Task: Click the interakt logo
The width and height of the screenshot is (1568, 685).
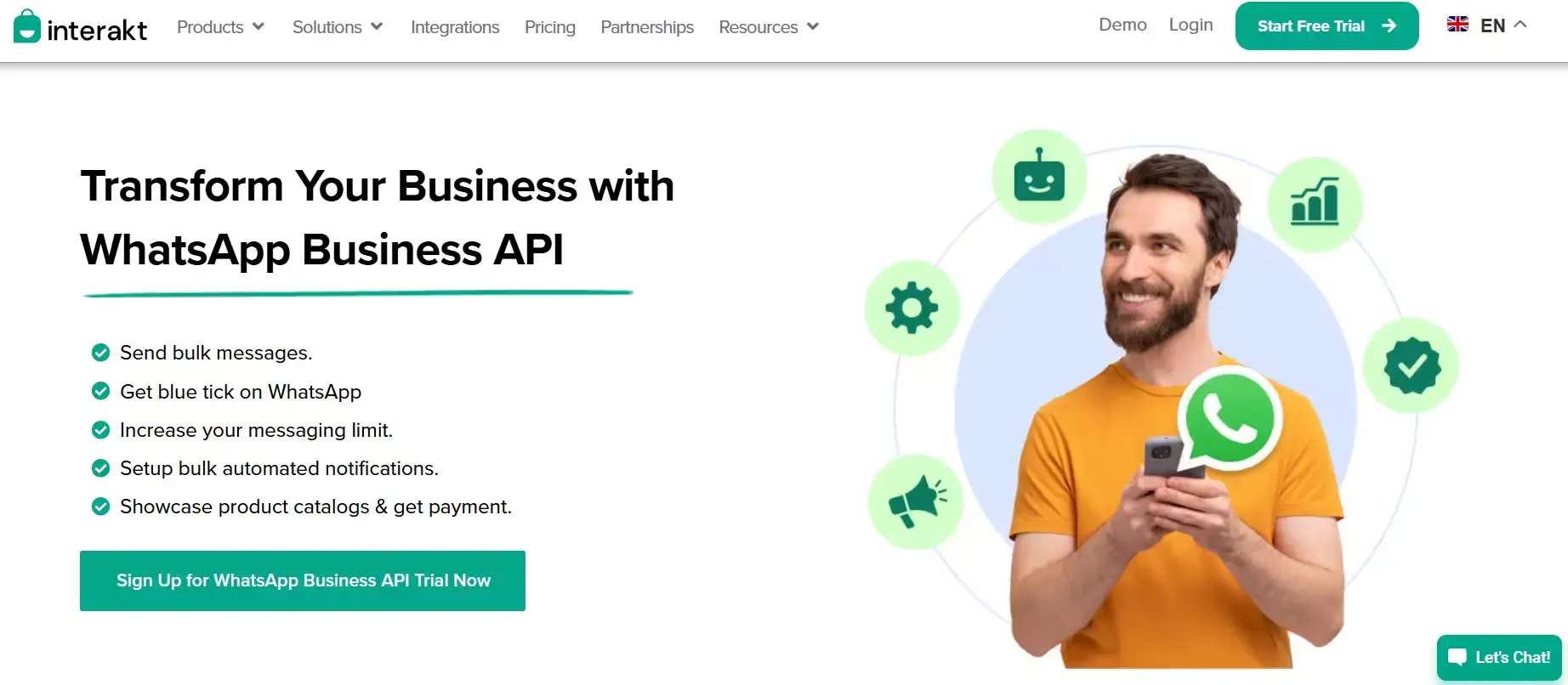Action: tap(80, 26)
